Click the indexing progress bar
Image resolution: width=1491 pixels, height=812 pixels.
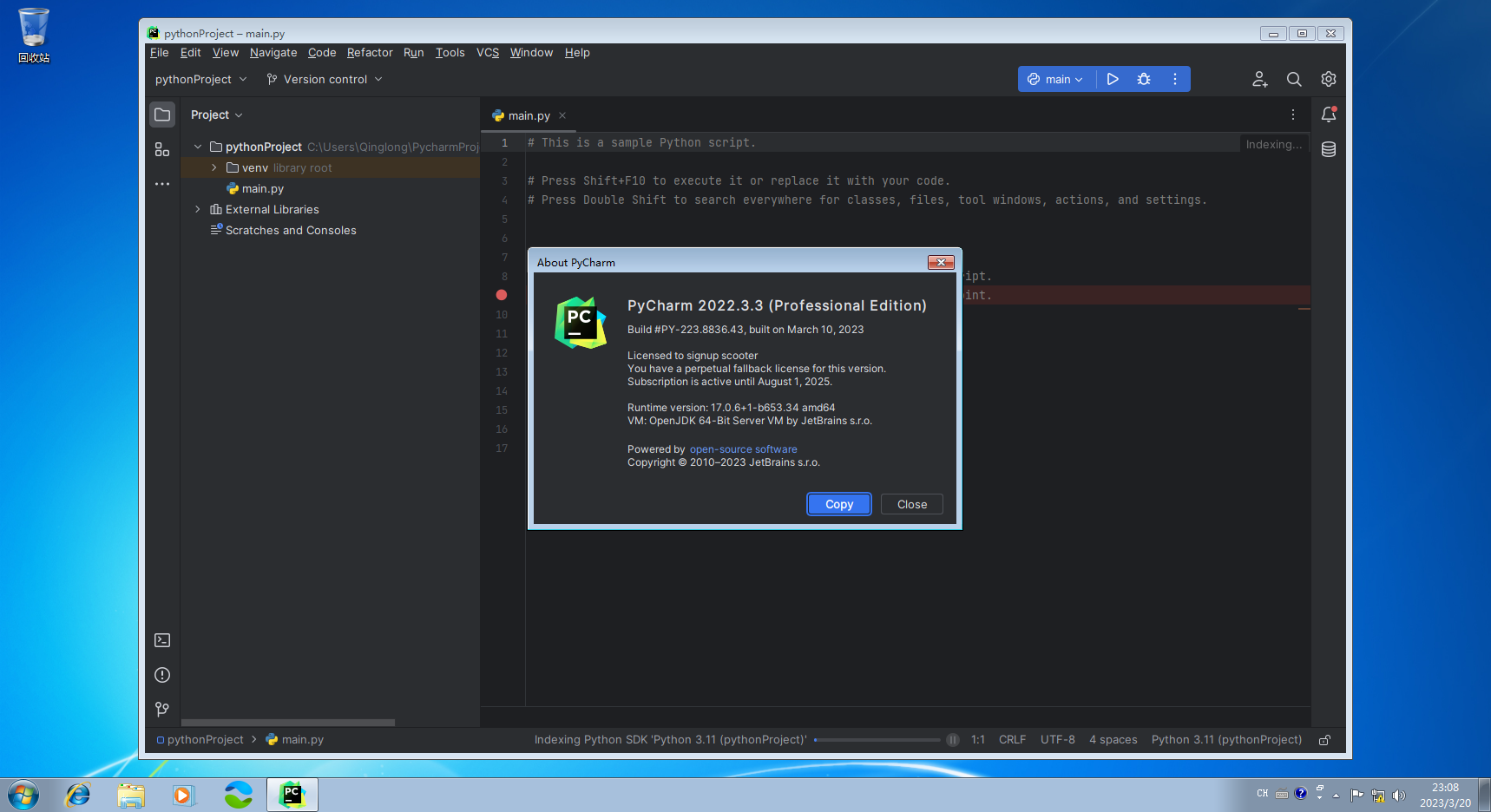[x=877, y=739]
